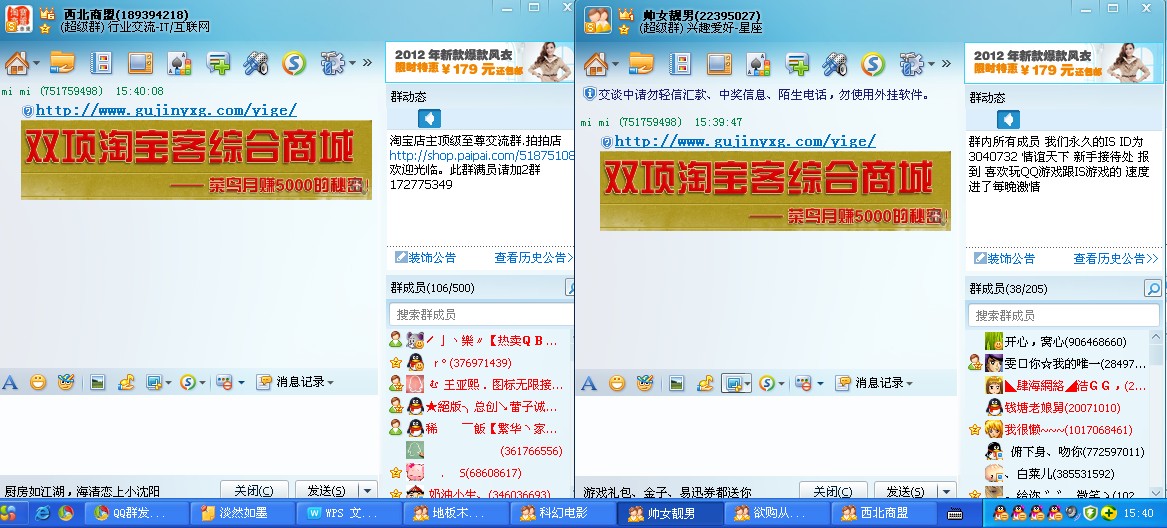Open shared files folder in 帅女靓男 window

click(641, 63)
